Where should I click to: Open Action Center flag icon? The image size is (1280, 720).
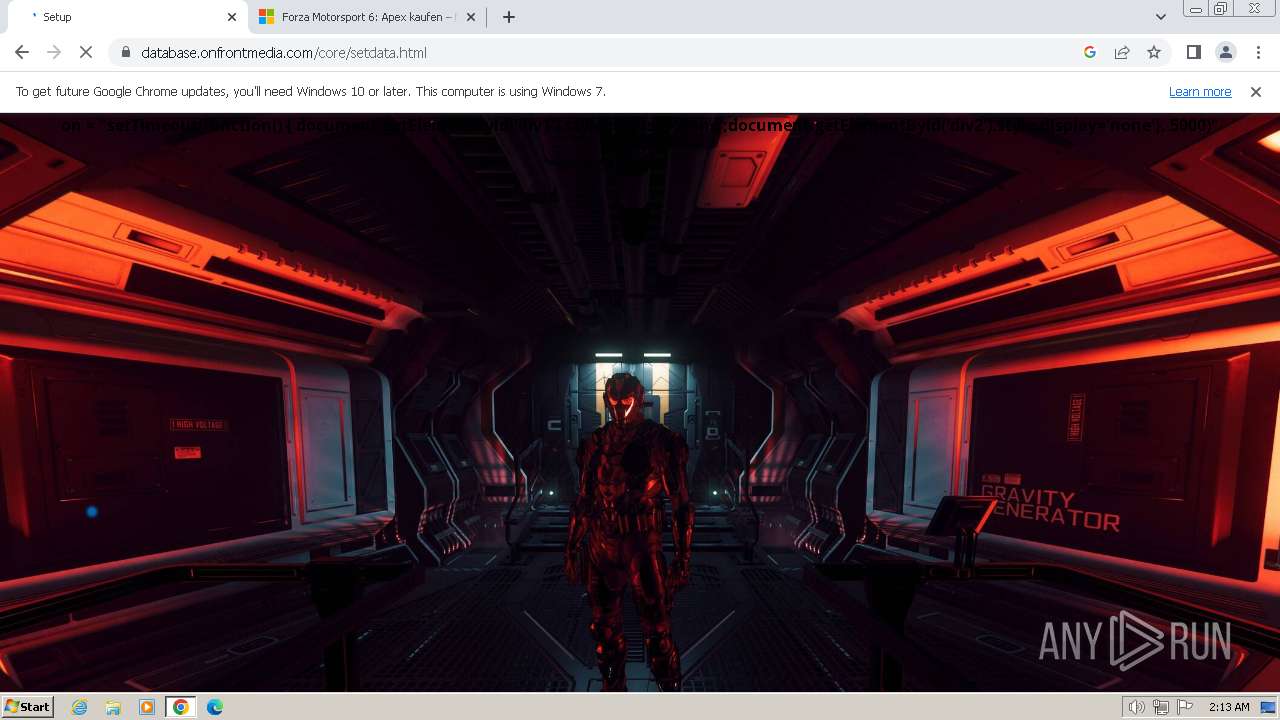click(x=1185, y=707)
